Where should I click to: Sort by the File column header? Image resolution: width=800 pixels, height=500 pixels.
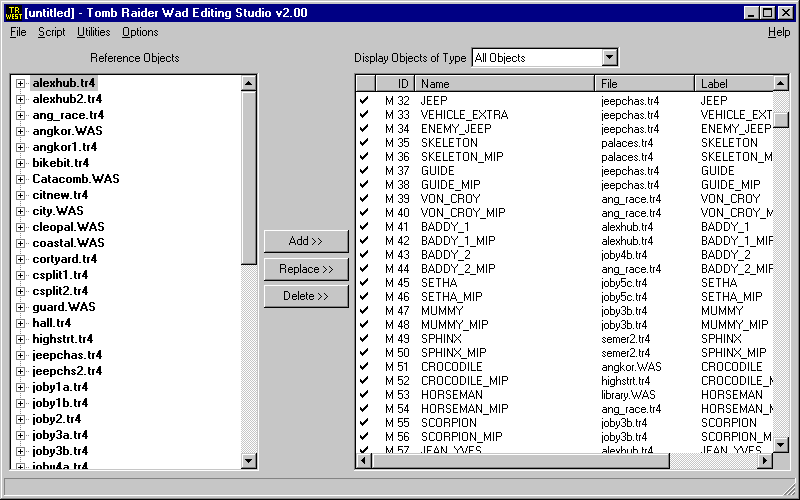pyautogui.click(x=645, y=84)
